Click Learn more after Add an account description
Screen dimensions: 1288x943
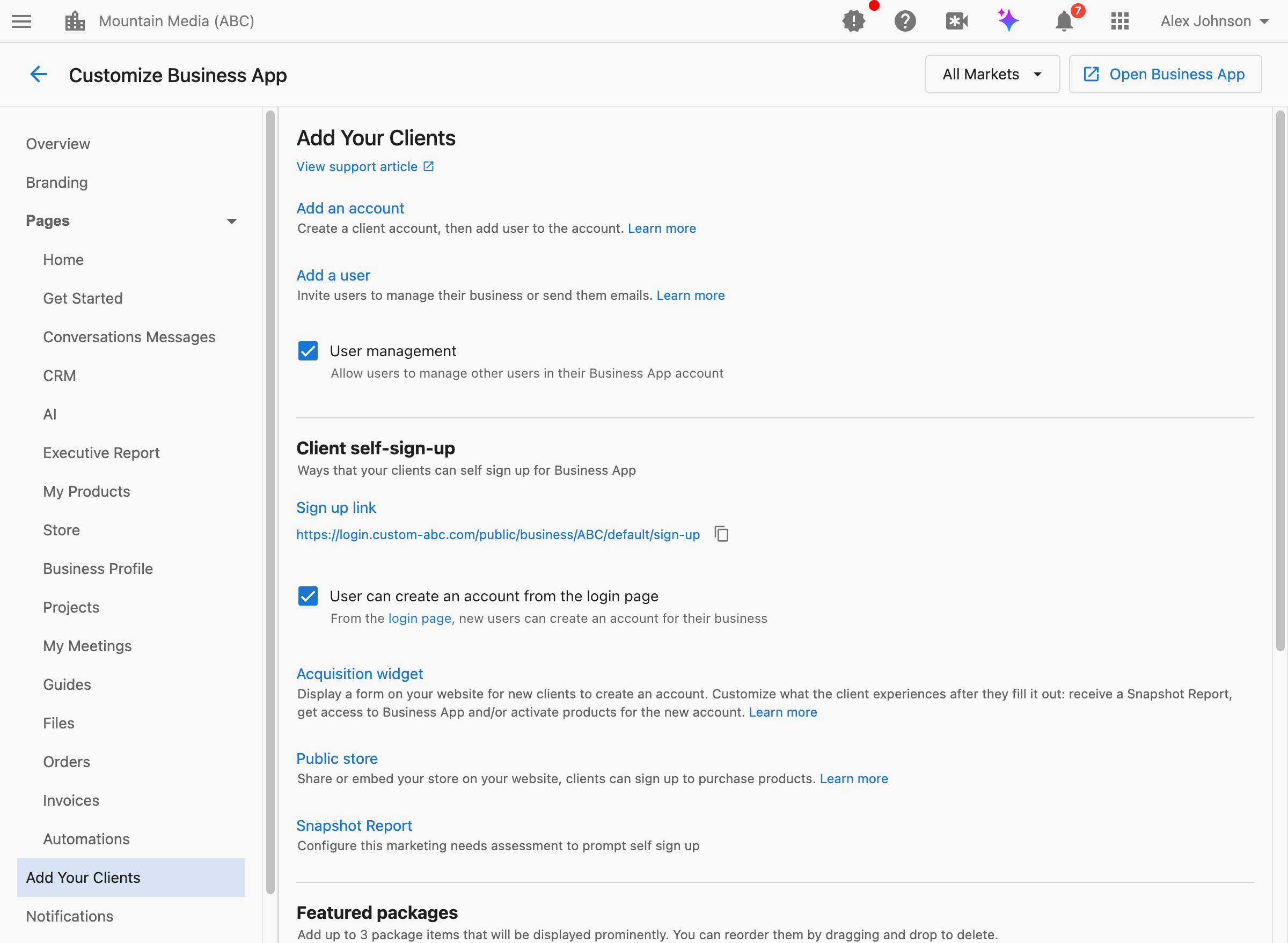click(662, 229)
